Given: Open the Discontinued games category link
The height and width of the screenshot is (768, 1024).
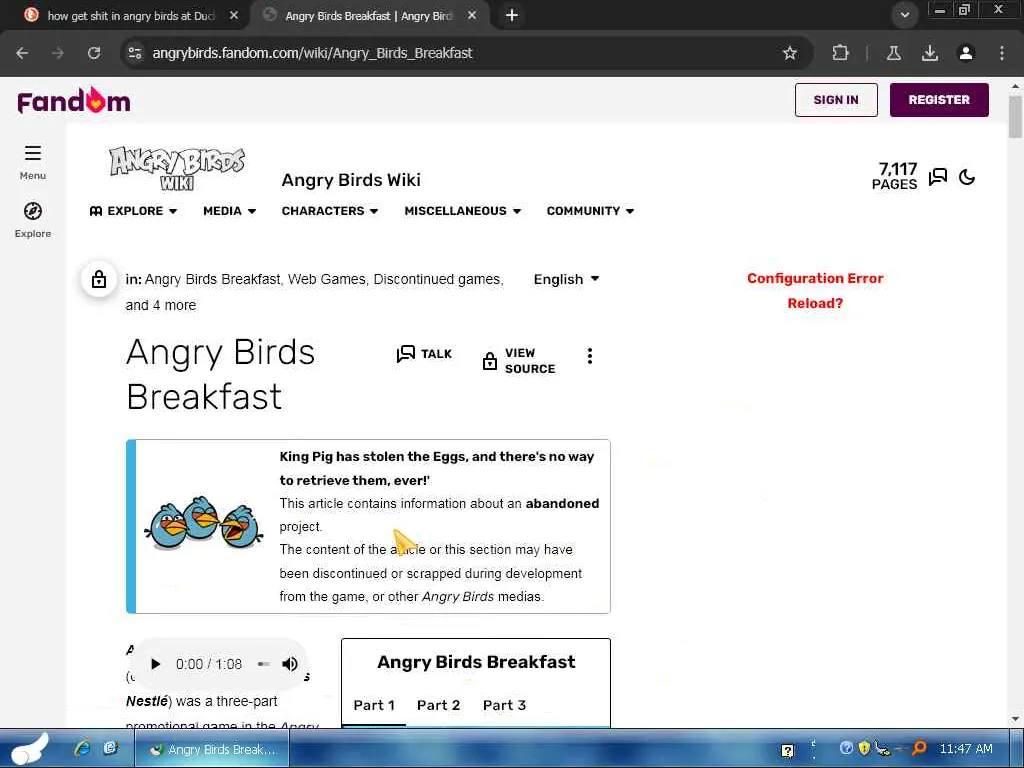Looking at the screenshot, I should click(437, 279).
